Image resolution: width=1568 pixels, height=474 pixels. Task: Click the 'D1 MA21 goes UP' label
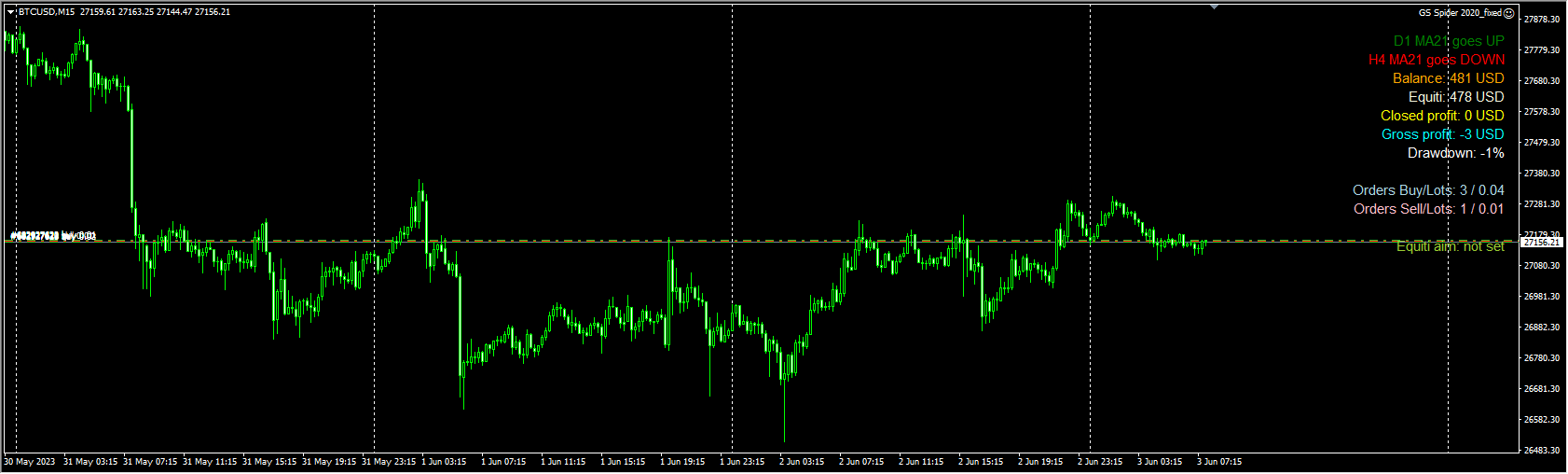1449,41
